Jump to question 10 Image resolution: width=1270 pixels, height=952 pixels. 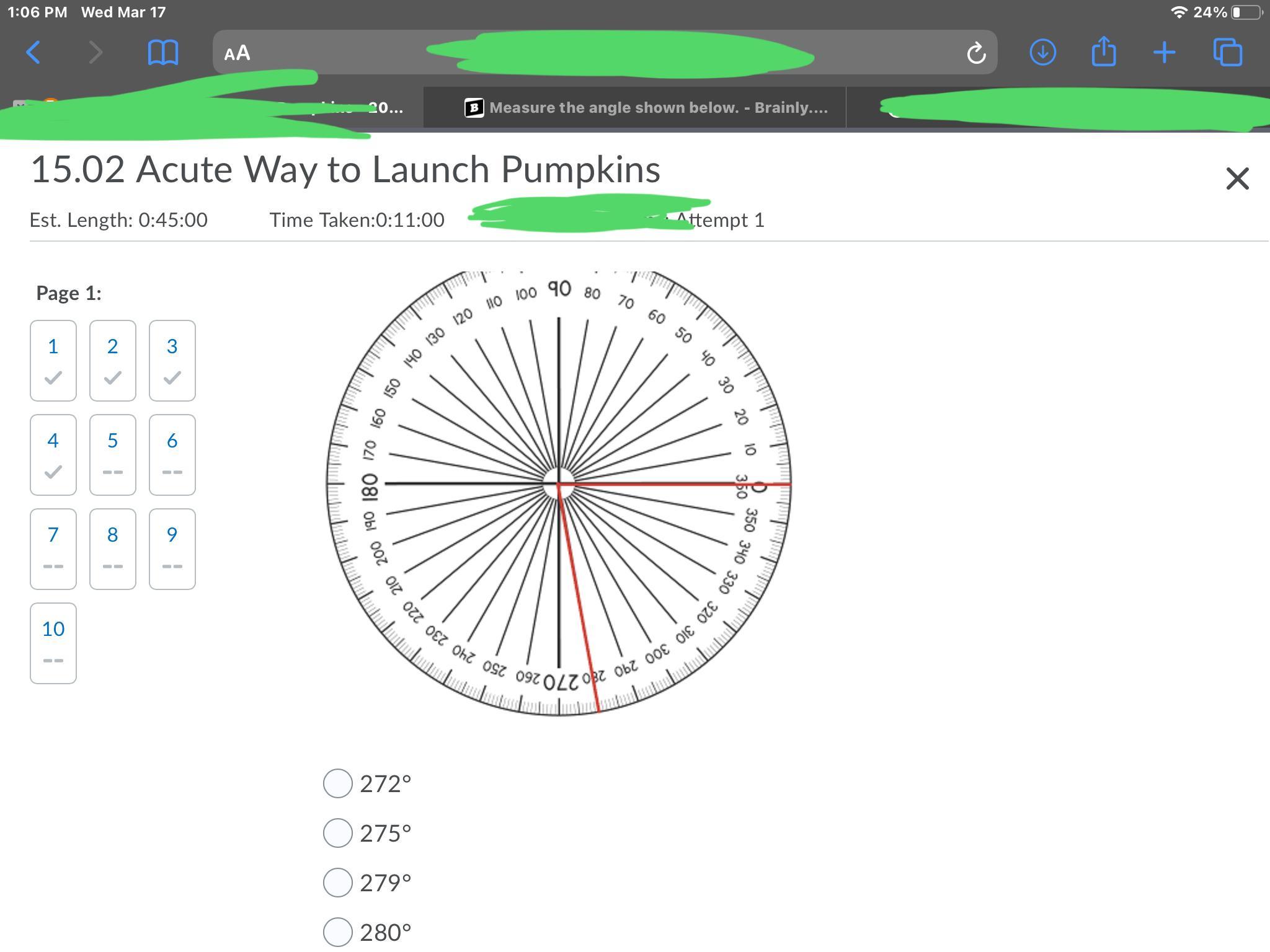pyautogui.click(x=53, y=643)
